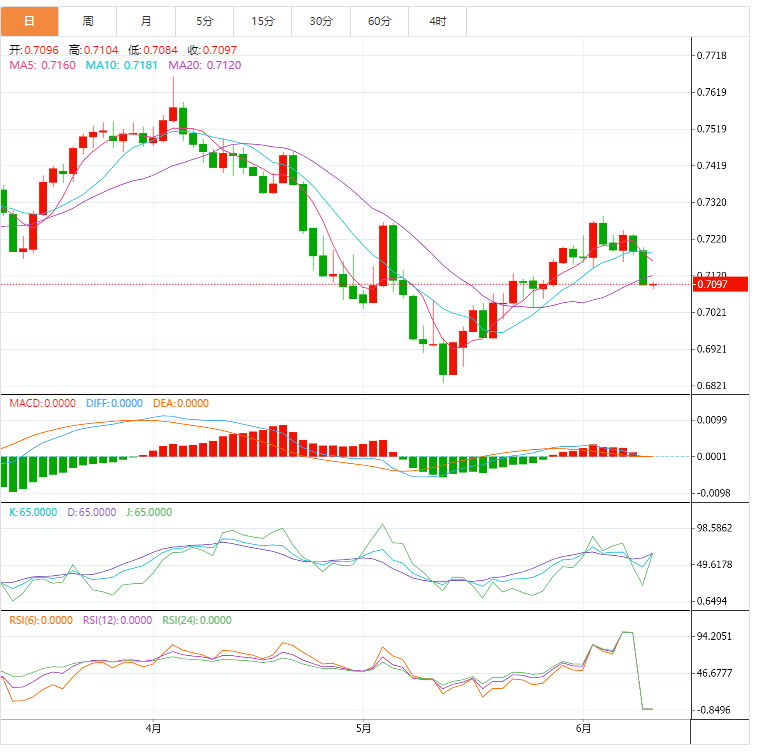Switch to the 周 weekly tab
The height and width of the screenshot is (752, 758).
pyautogui.click(x=87, y=21)
